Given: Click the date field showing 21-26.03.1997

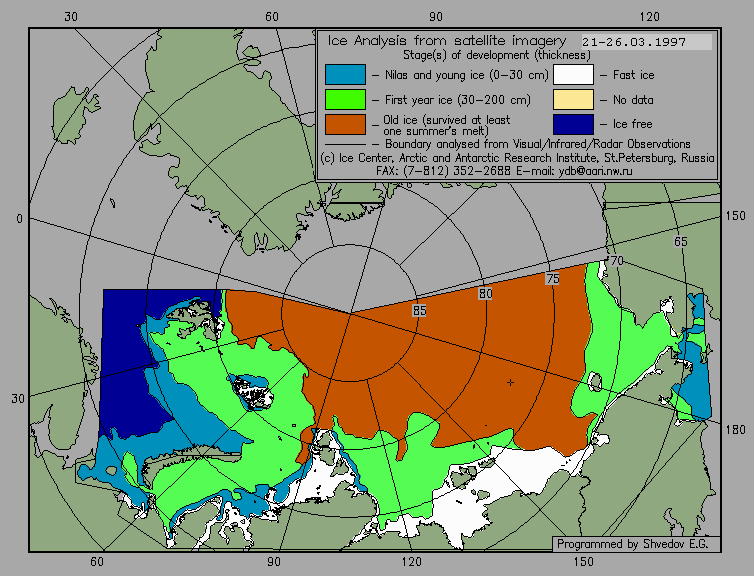Looking at the screenshot, I should click(x=646, y=42).
